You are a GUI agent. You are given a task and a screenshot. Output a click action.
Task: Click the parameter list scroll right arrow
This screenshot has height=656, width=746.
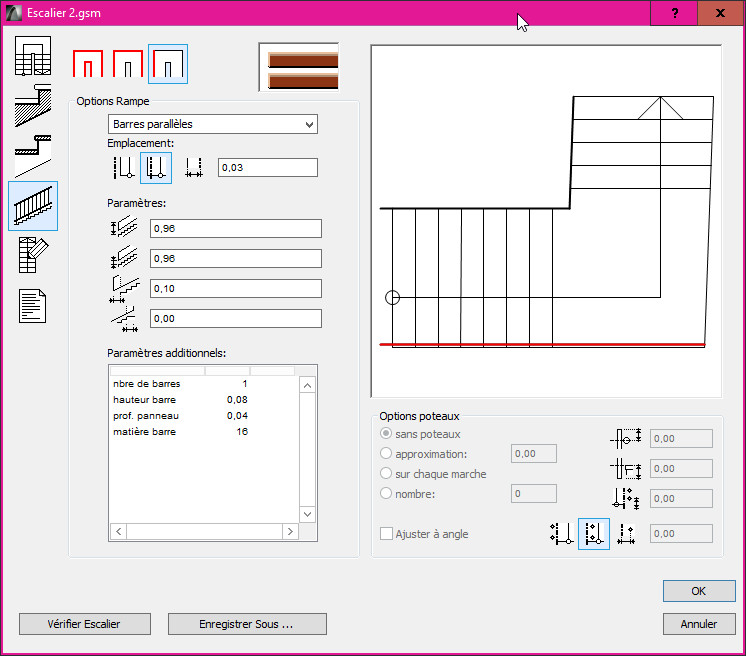[x=290, y=531]
